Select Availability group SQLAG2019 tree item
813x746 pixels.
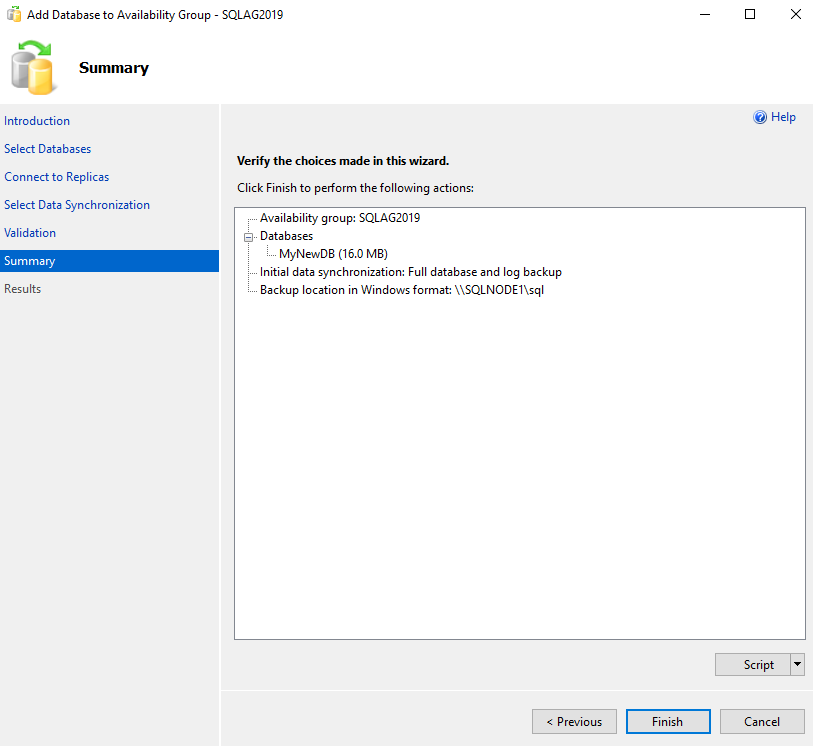[x=340, y=218]
